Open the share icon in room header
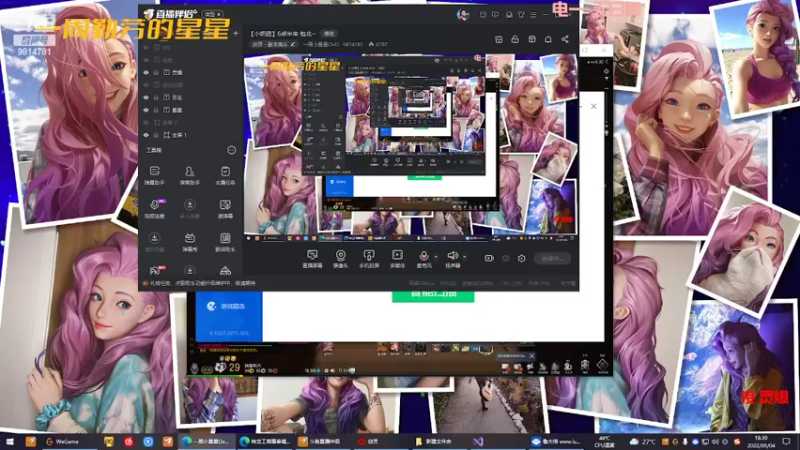The width and height of the screenshot is (800, 450). click(565, 39)
